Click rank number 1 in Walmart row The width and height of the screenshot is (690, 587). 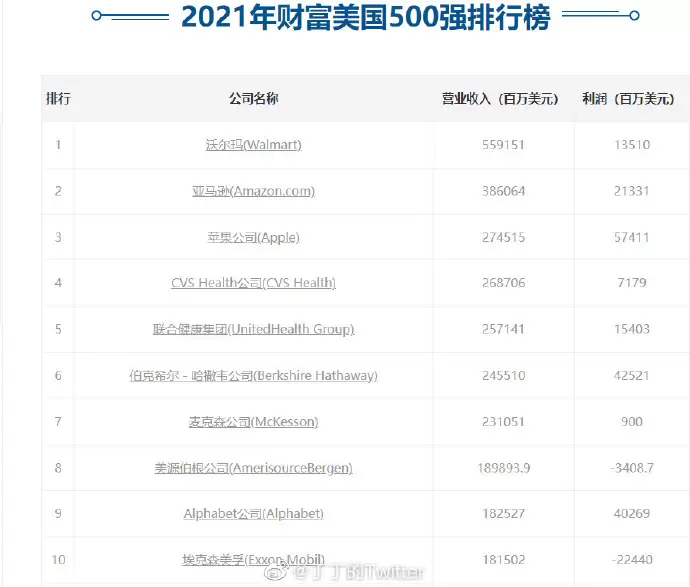pyautogui.click(x=58, y=145)
